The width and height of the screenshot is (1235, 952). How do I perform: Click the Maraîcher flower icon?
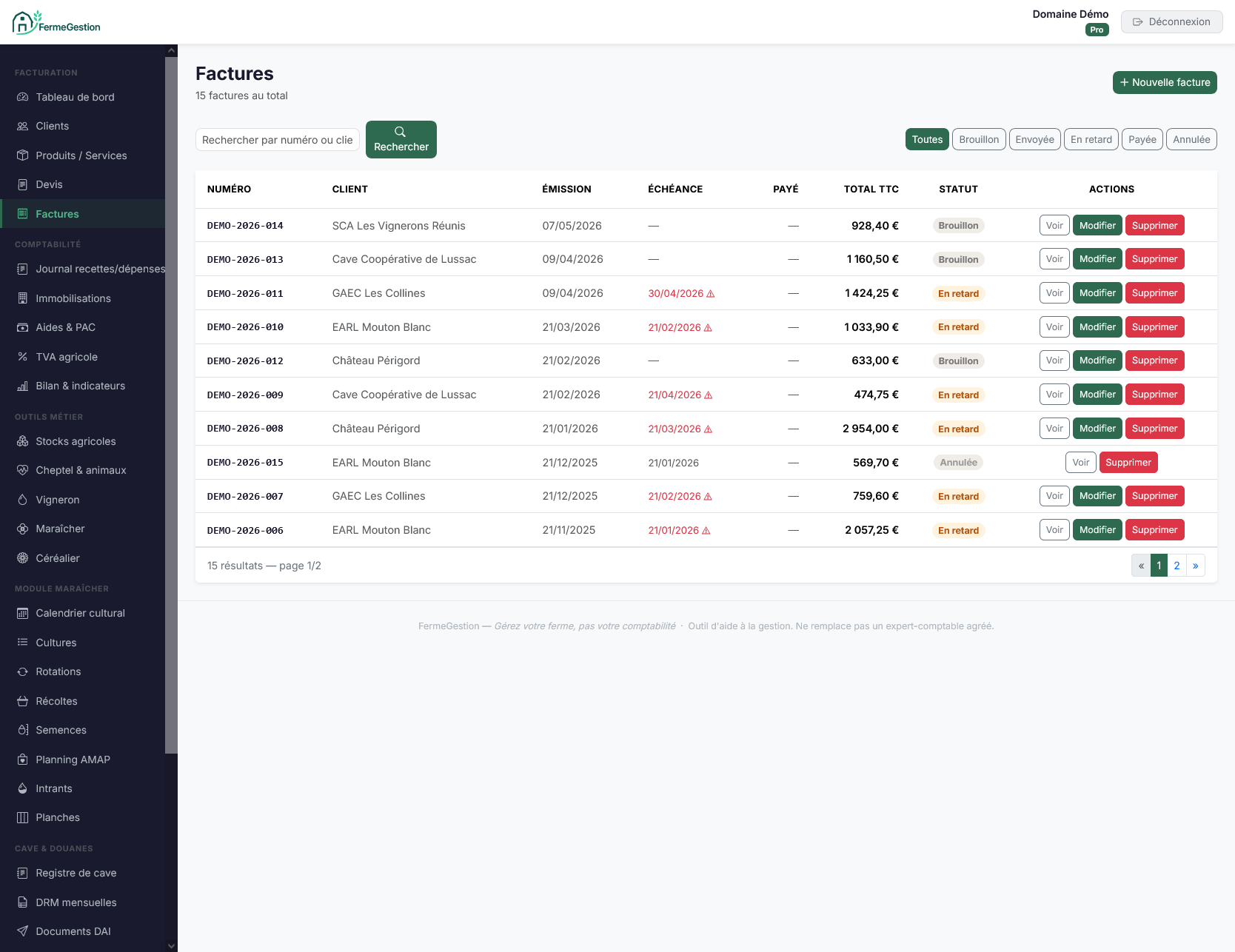(22, 529)
